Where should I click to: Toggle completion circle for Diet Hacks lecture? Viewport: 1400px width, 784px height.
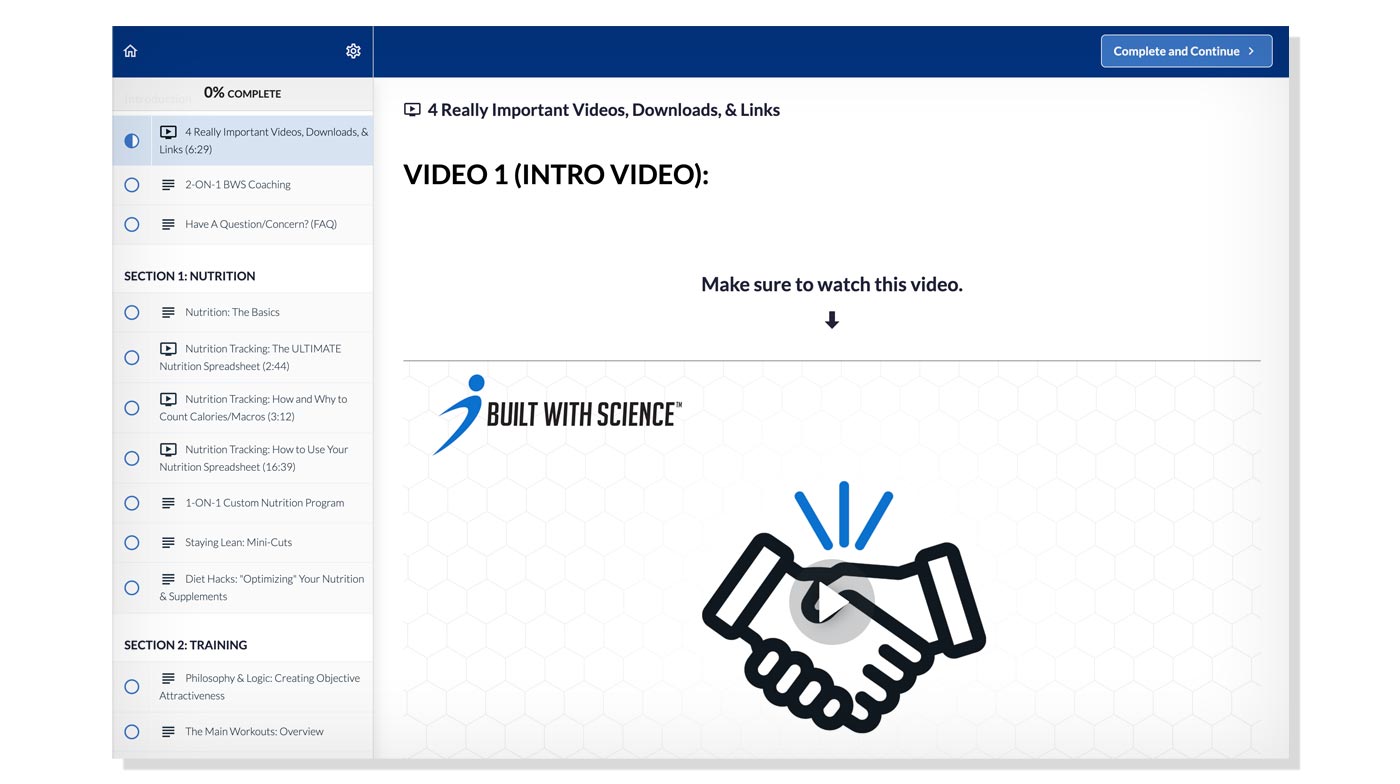[132, 588]
